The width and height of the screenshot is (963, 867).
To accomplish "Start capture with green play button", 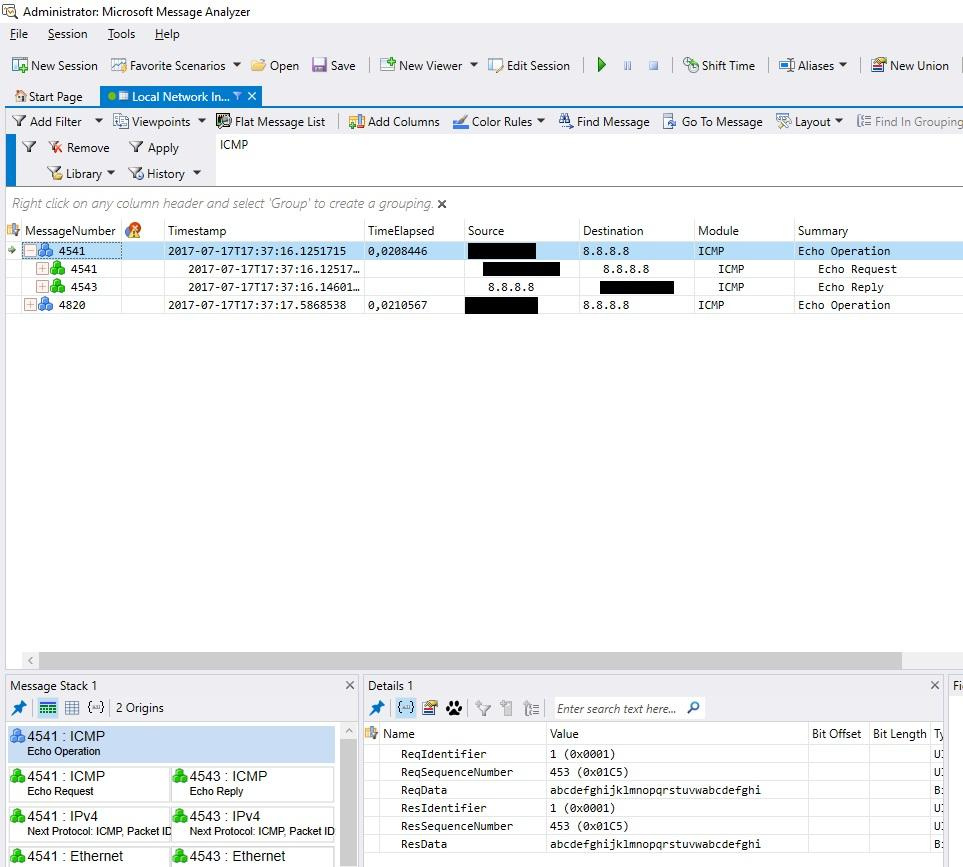I will pos(601,64).
